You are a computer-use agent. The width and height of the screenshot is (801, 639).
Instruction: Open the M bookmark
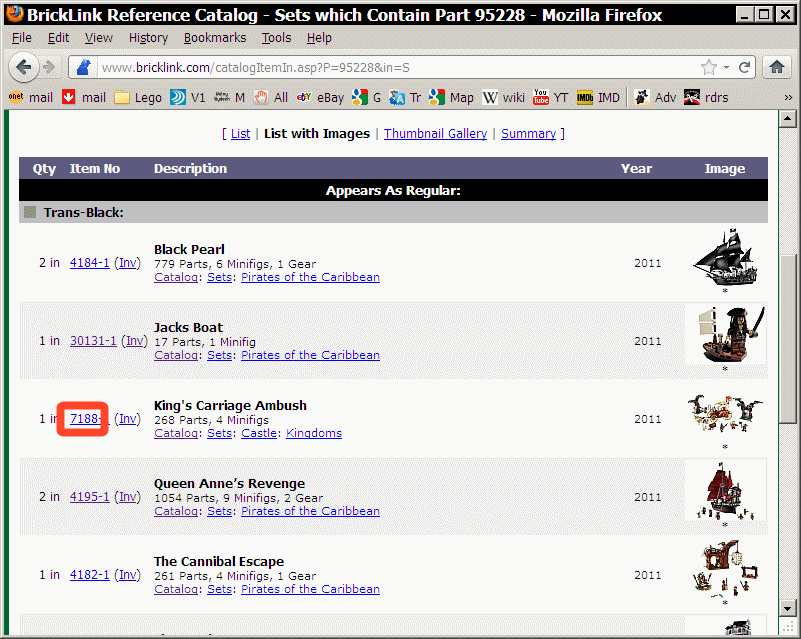point(229,97)
